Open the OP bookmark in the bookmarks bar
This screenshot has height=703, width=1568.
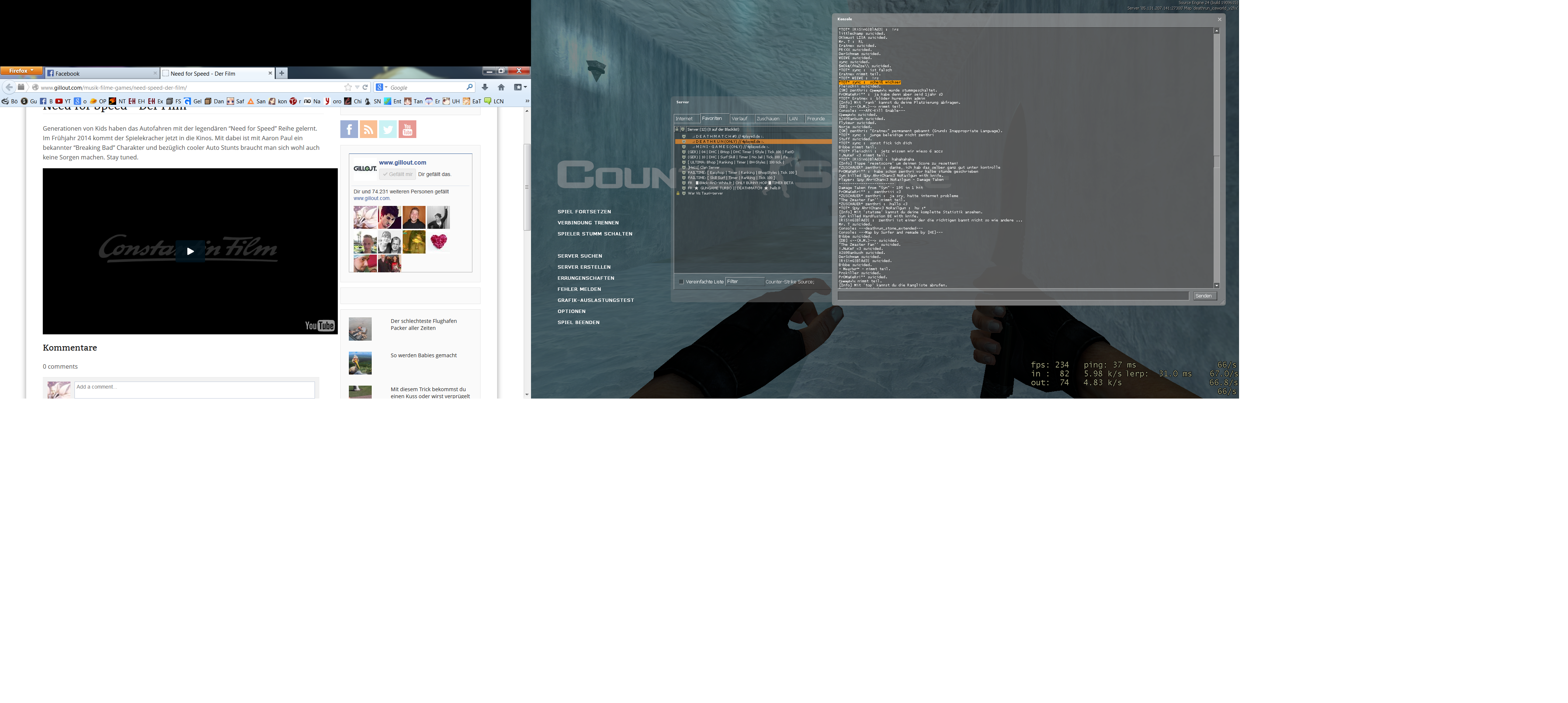click(98, 101)
